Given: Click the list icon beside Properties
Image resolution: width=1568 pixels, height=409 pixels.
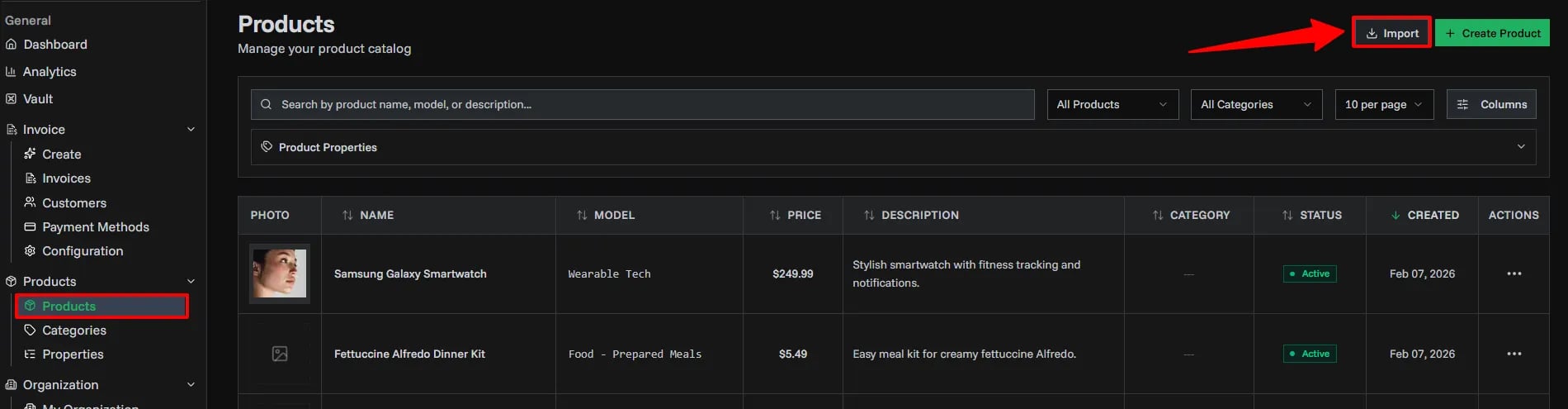Looking at the screenshot, I should pos(30,354).
